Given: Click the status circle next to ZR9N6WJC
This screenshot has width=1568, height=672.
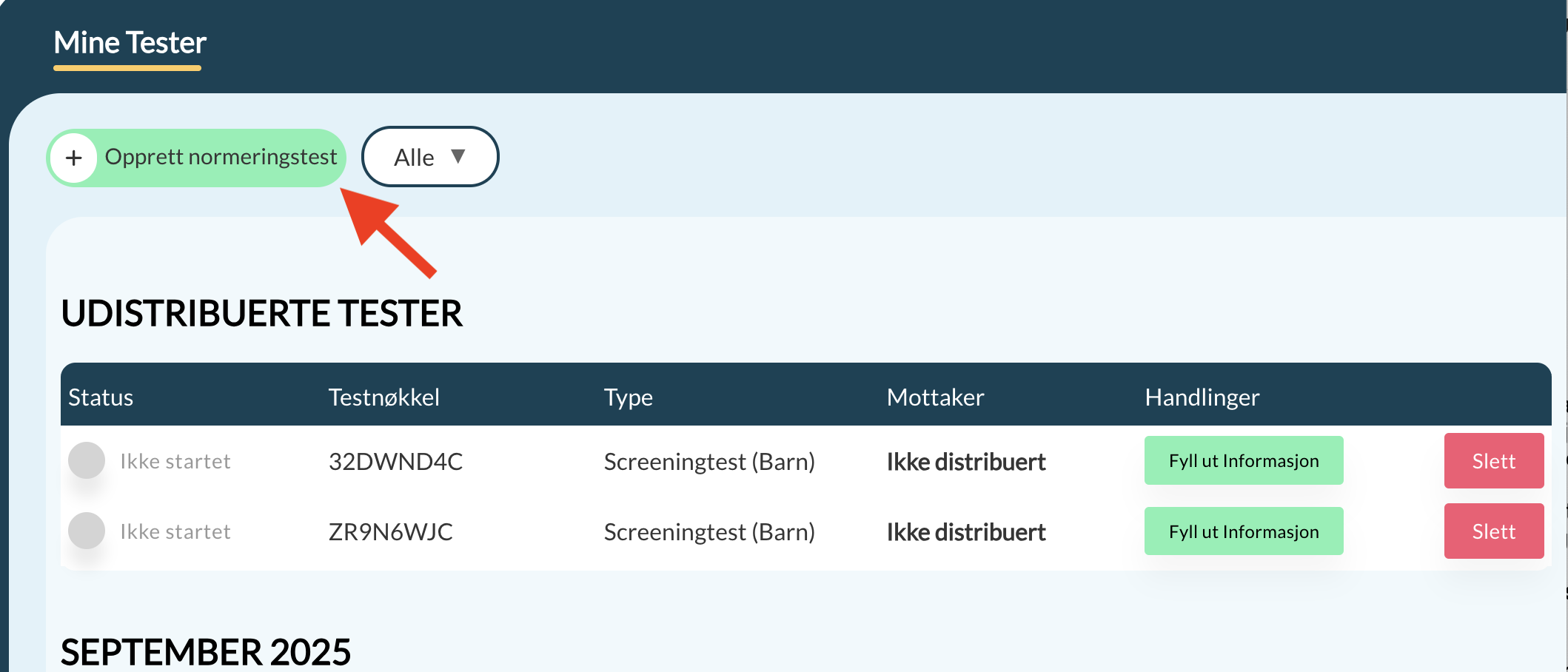Looking at the screenshot, I should tap(87, 530).
